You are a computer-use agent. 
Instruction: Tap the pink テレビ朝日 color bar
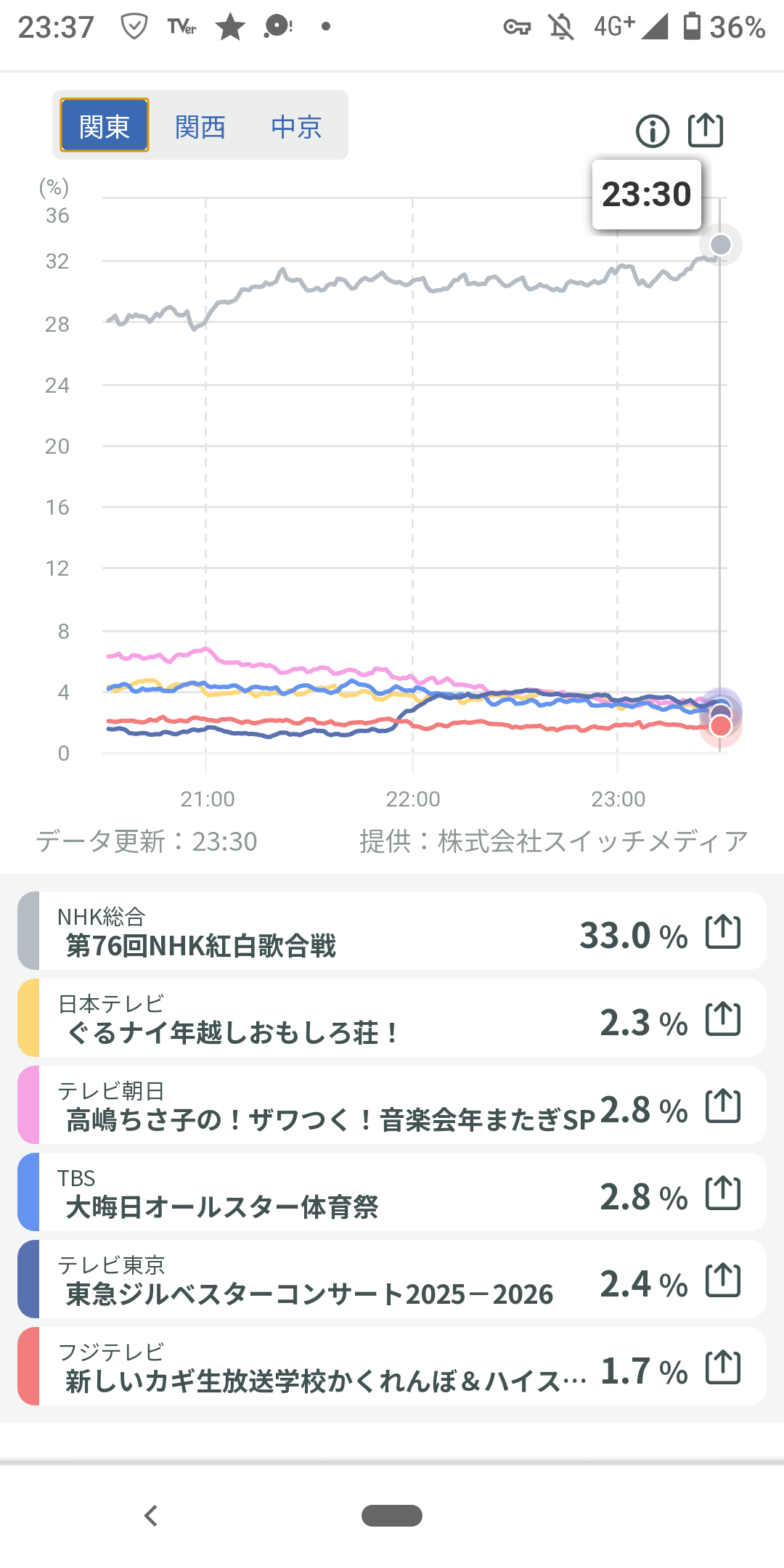click(x=28, y=1106)
